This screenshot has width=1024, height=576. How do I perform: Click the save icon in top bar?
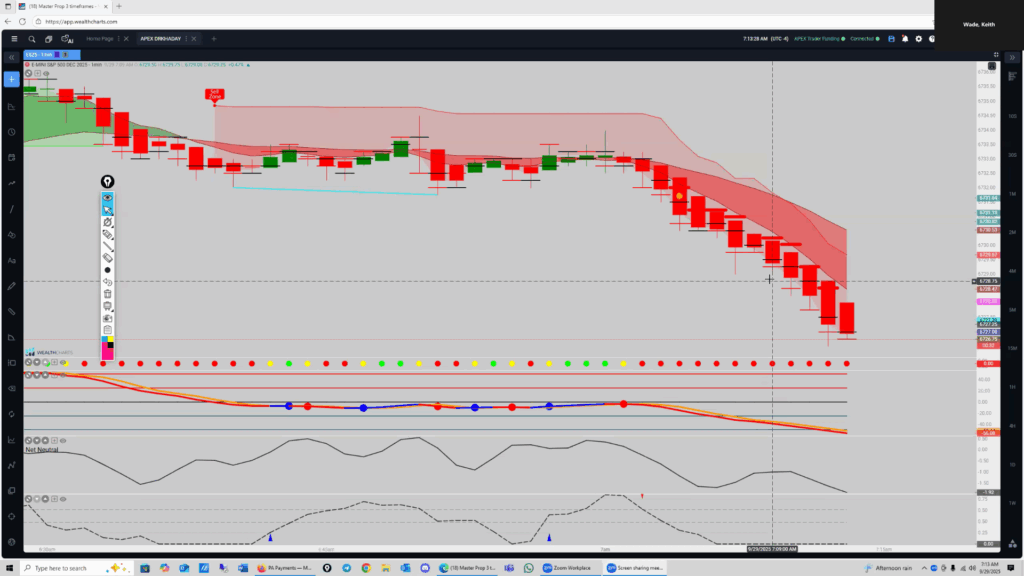pos(891,39)
